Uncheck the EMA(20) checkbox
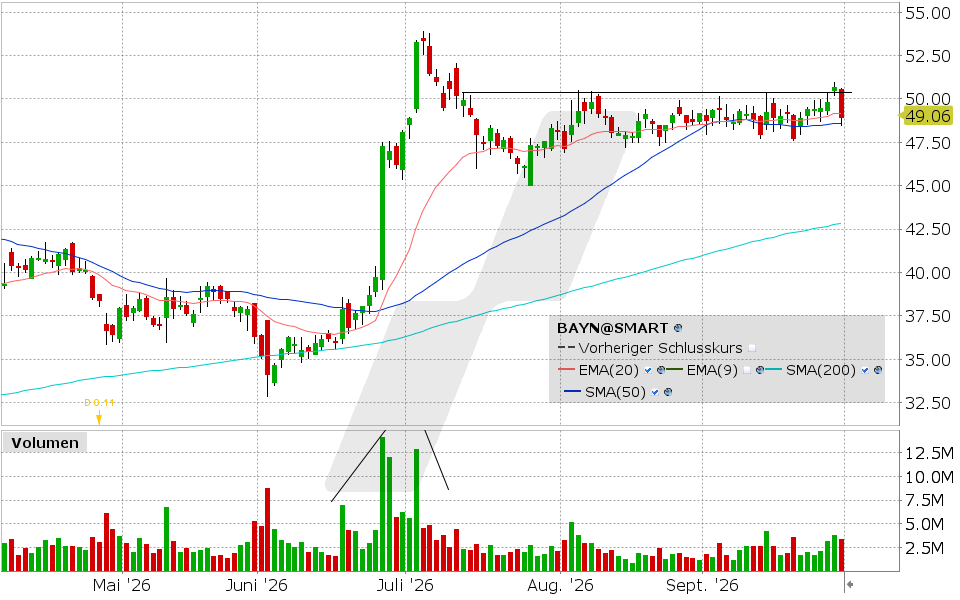 pyautogui.click(x=648, y=370)
